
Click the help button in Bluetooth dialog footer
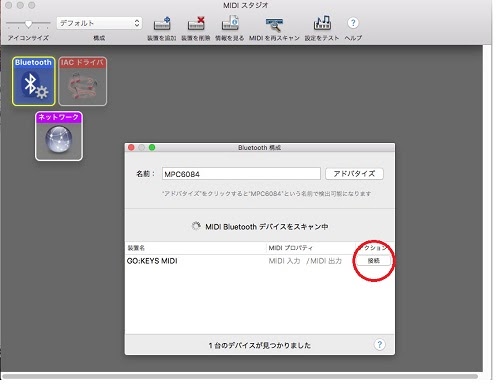pyautogui.click(x=379, y=345)
